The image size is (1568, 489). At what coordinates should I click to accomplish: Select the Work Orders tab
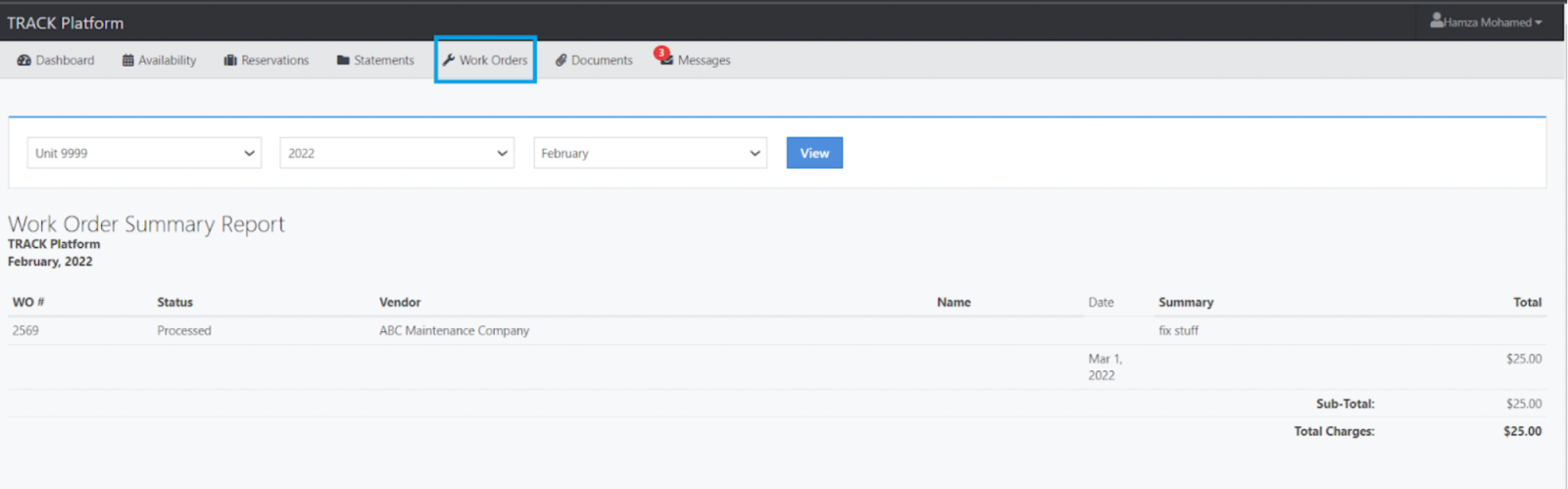click(x=485, y=60)
